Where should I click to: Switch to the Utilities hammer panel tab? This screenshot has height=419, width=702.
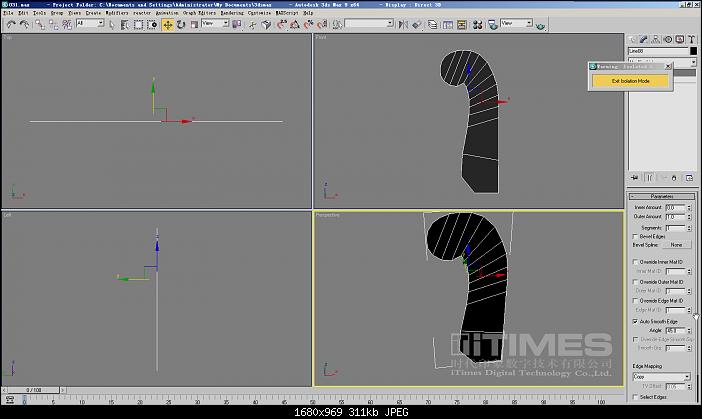[691, 39]
